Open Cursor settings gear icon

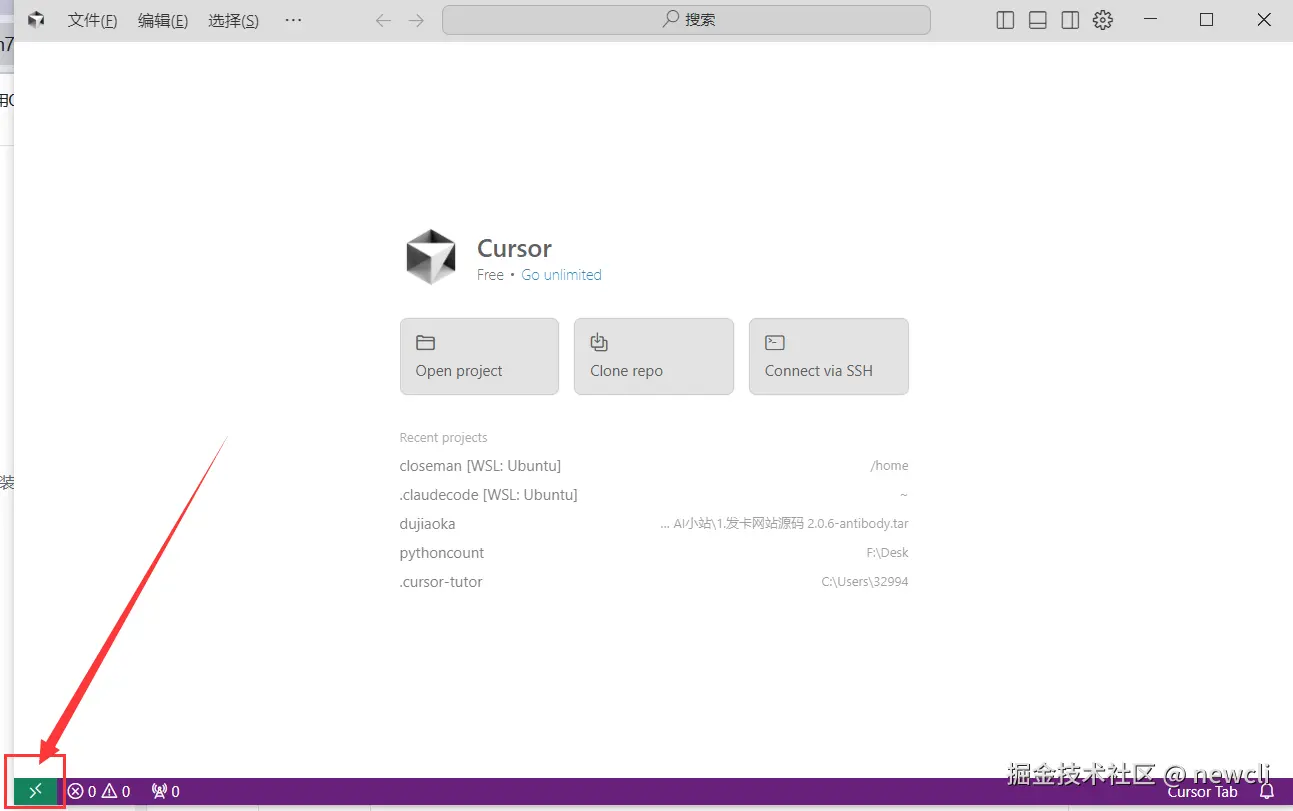pos(1103,20)
